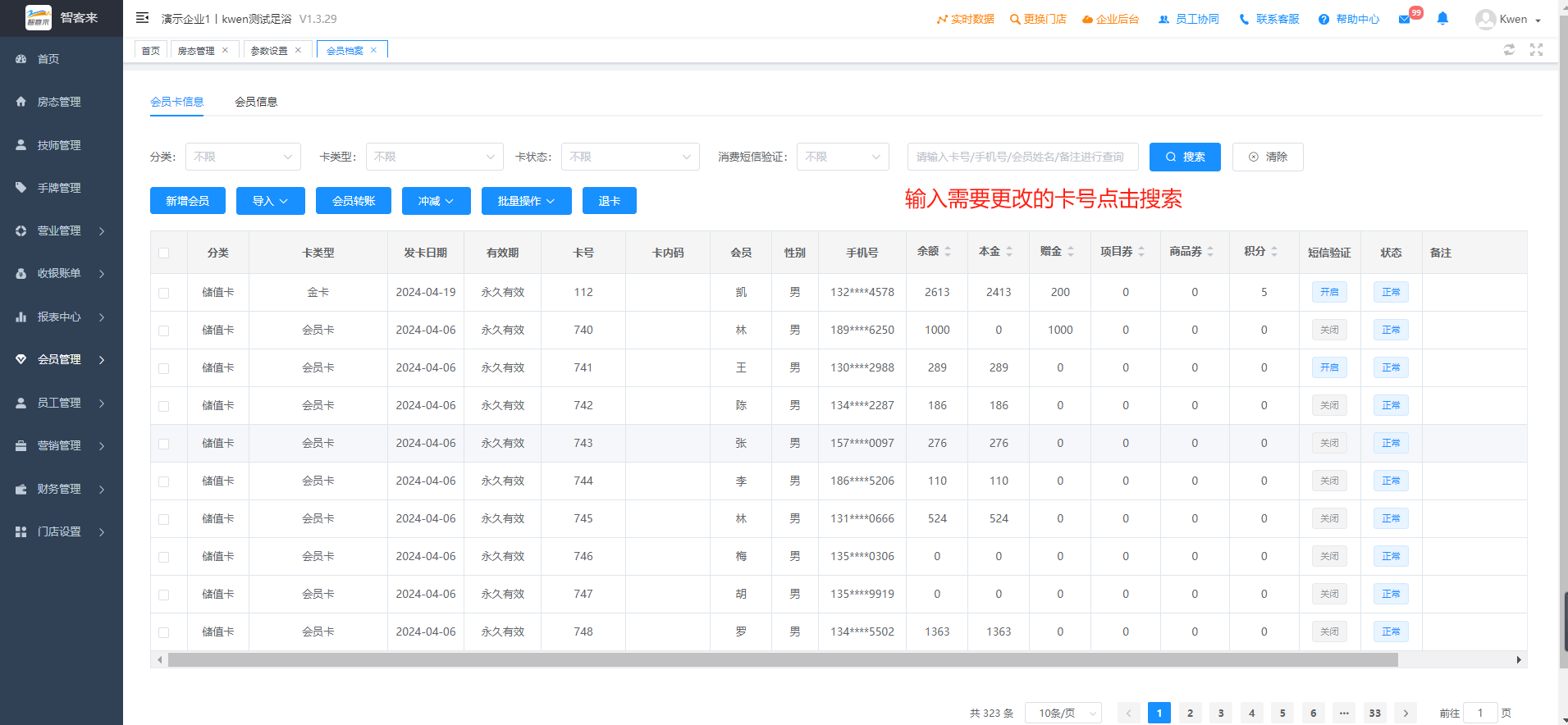1568x725 pixels.
Task: Focus the 前往 page number field
Action: (1480, 713)
